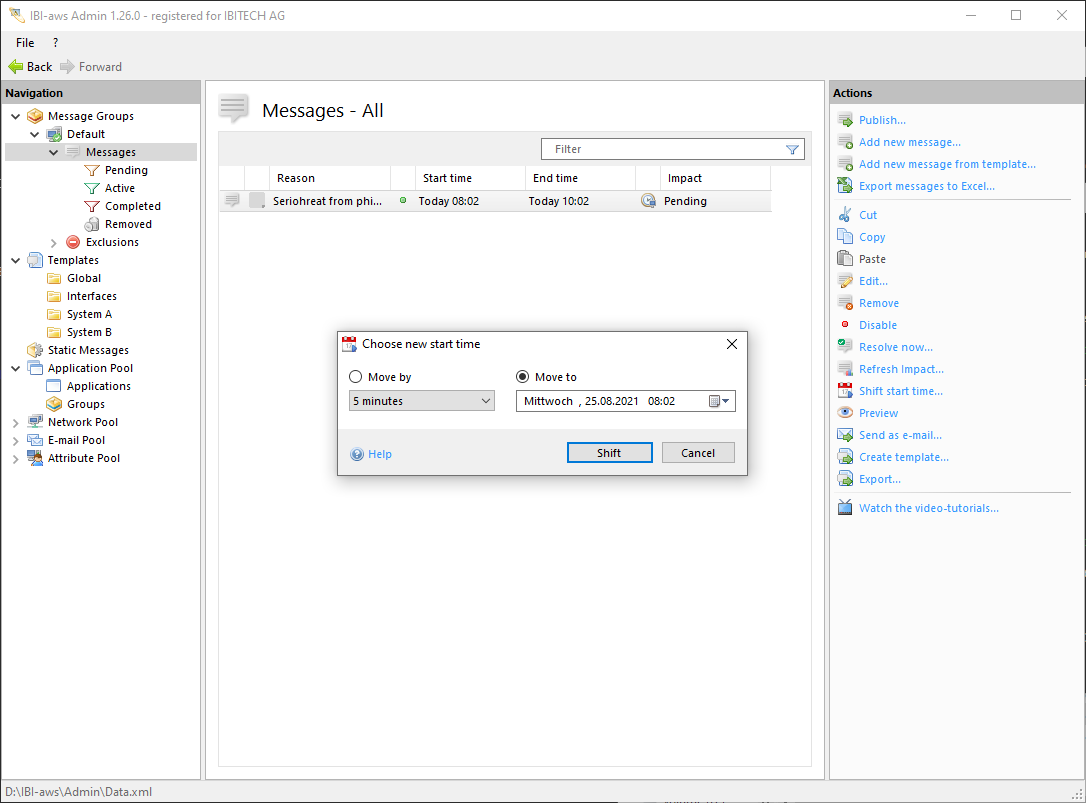Open the File menu

[x=25, y=43]
